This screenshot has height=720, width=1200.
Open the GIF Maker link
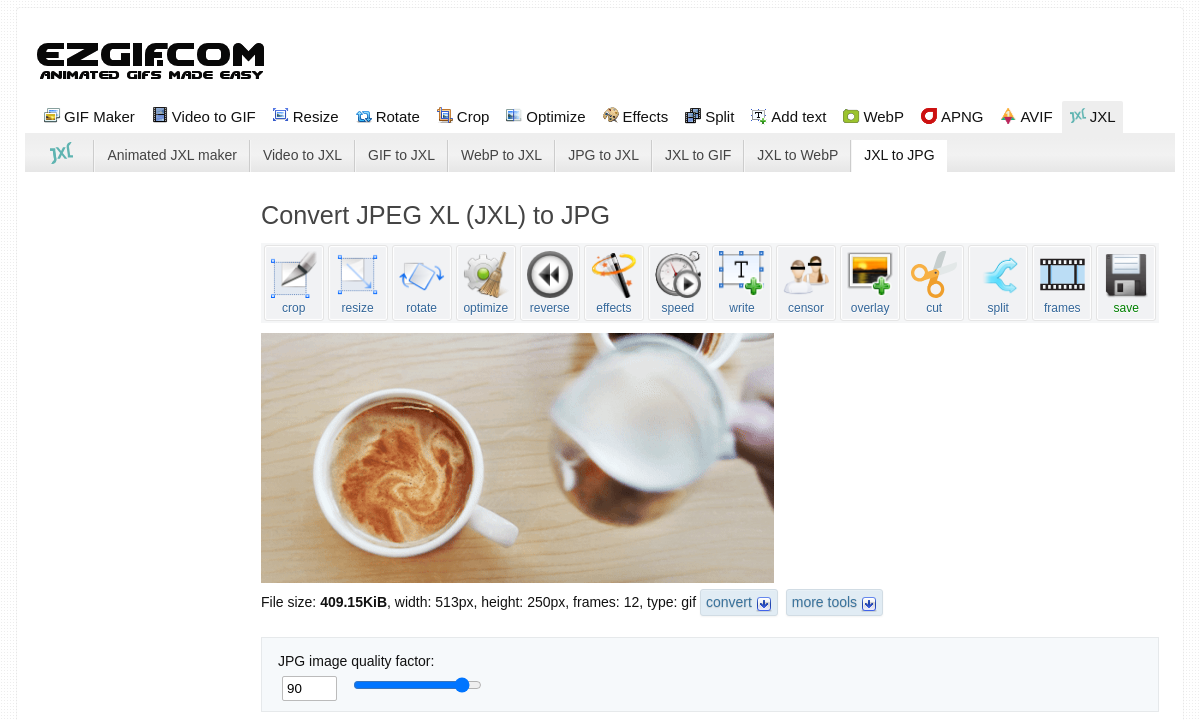(89, 116)
